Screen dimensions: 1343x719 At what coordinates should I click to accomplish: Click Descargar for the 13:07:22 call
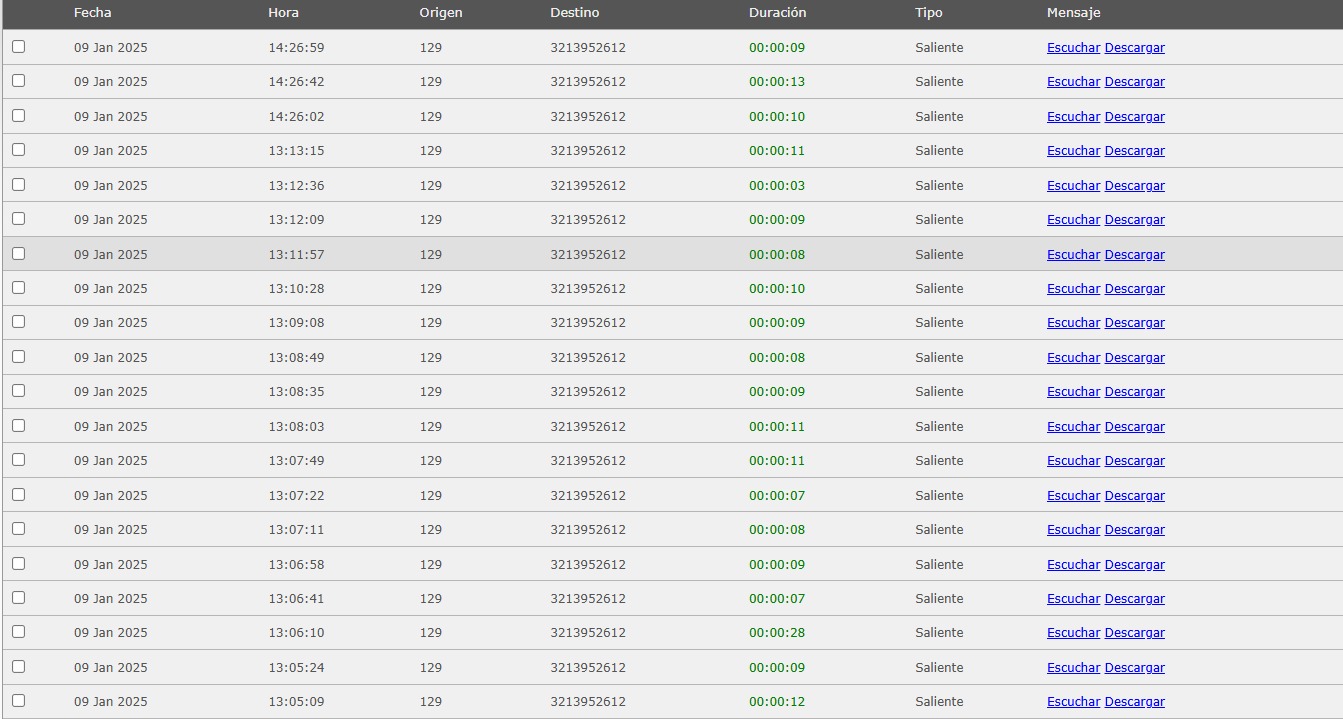1134,496
